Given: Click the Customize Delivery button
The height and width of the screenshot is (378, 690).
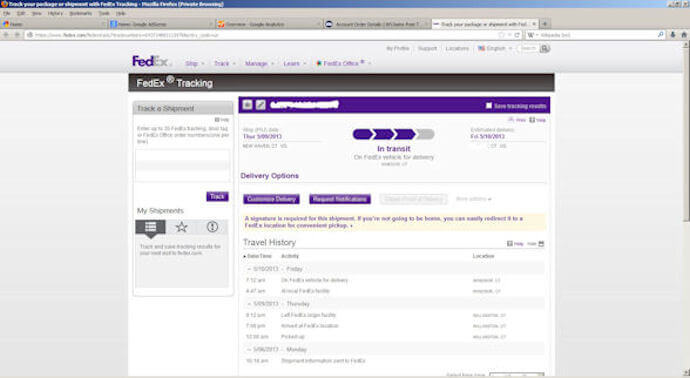Looking at the screenshot, I should (x=272, y=199).
